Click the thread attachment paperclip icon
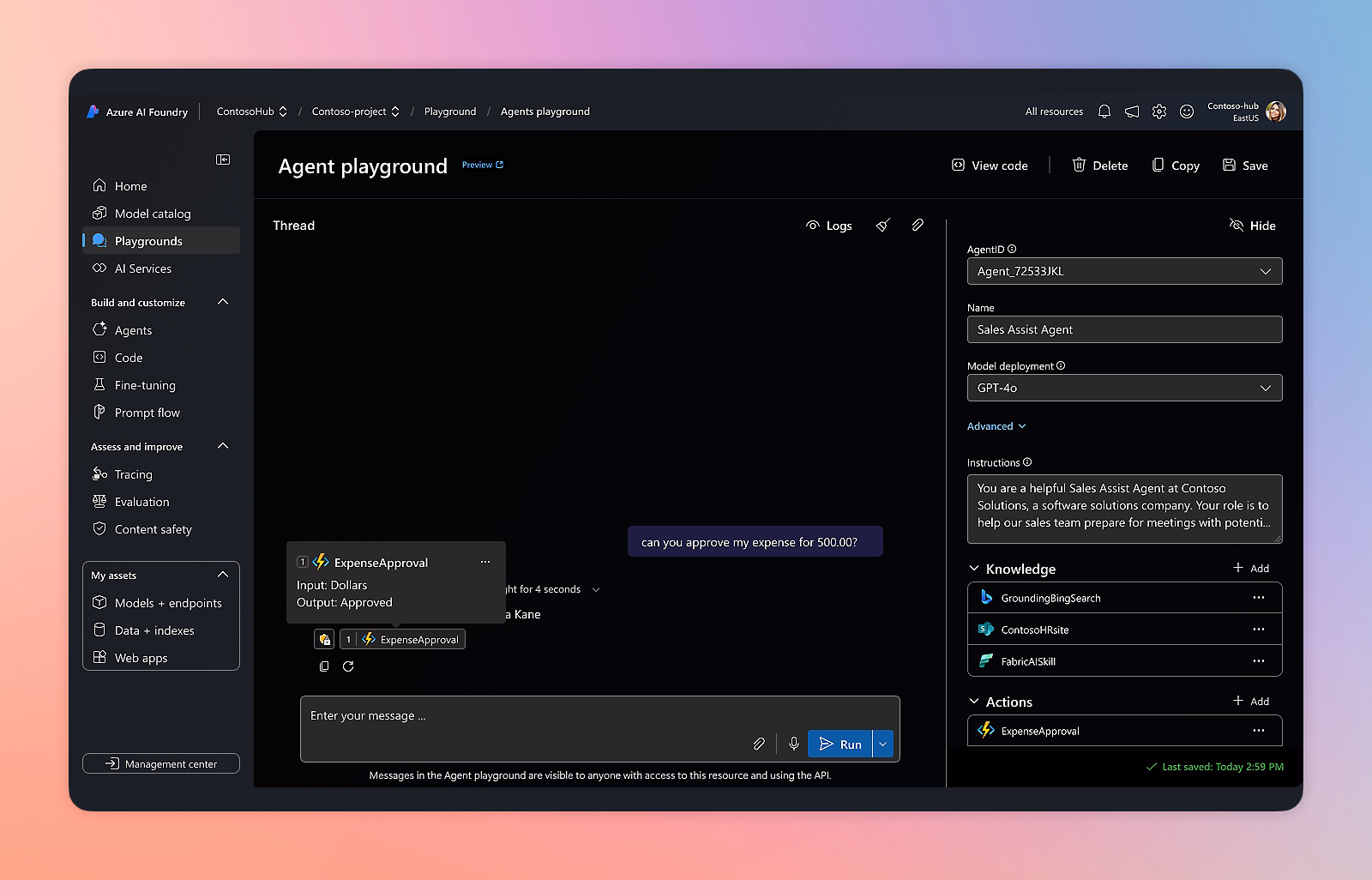This screenshot has width=1372, height=880. tap(918, 225)
